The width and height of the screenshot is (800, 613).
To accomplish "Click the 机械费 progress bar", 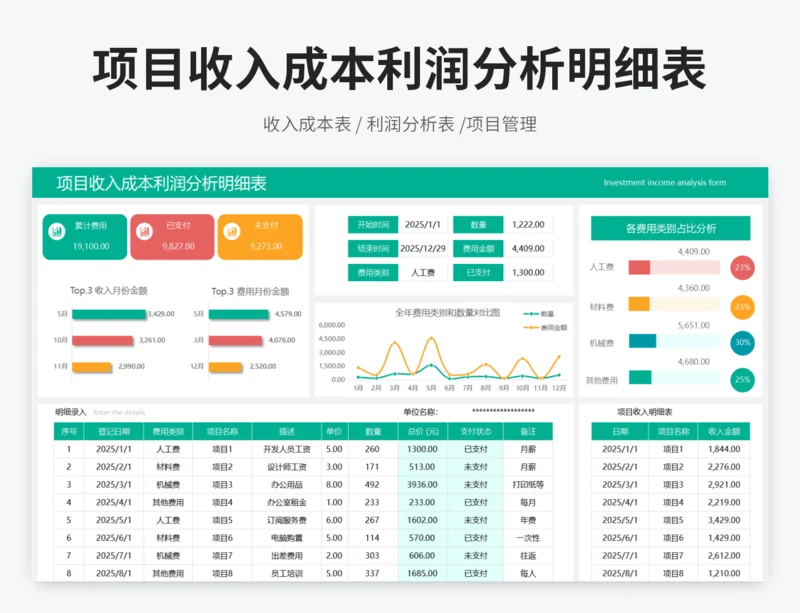I will (674, 341).
